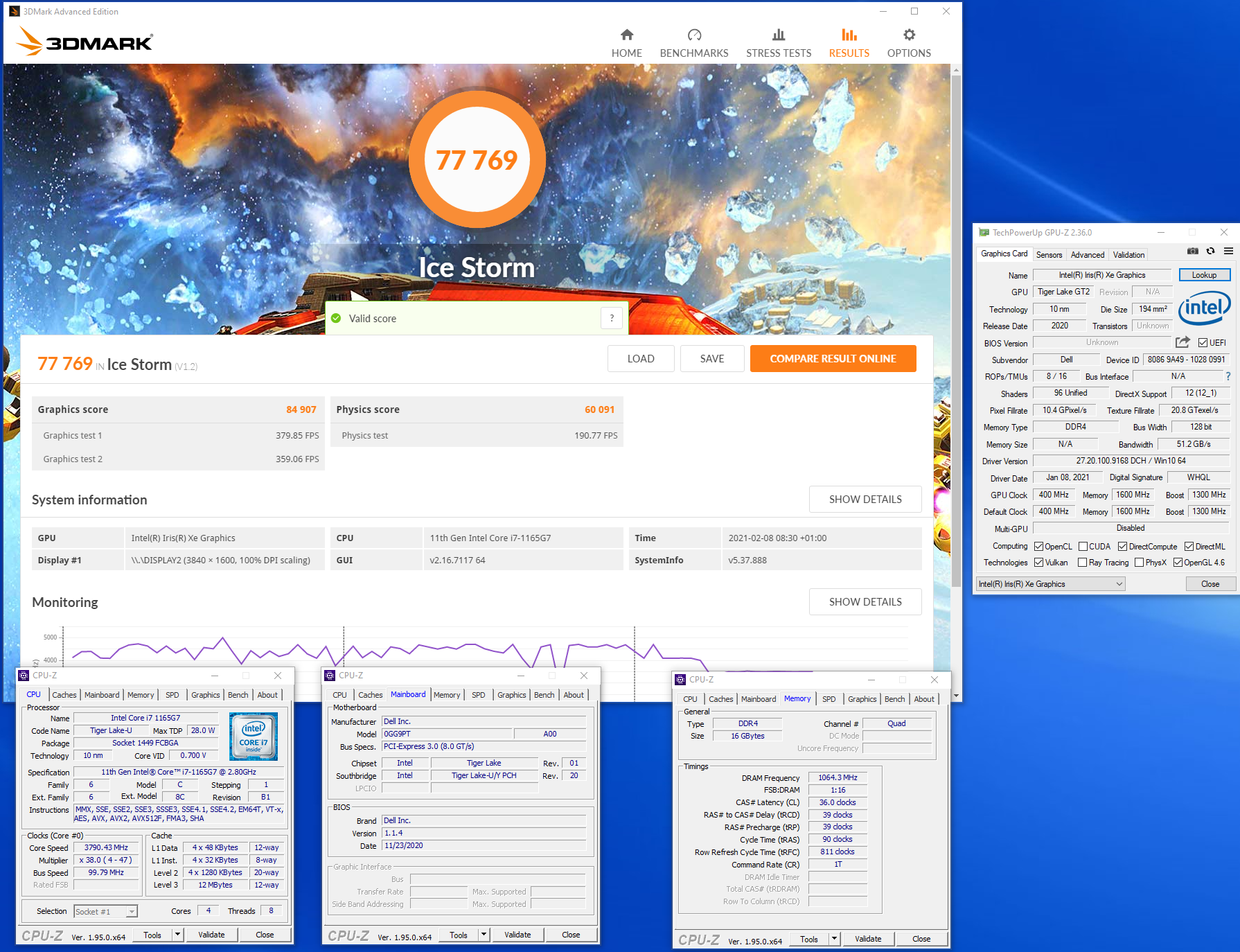Screen dimensions: 1240x952
Task: Toggle the PhysX checkbox
Action: (x=1139, y=562)
